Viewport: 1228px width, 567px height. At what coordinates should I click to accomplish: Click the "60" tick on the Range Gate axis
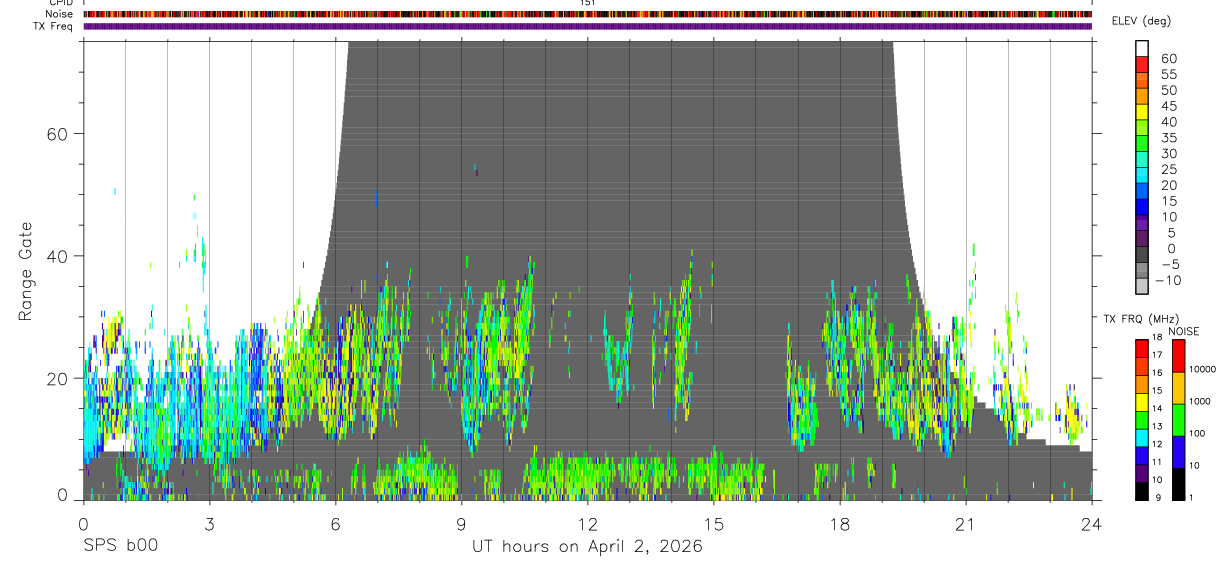(x=56, y=134)
